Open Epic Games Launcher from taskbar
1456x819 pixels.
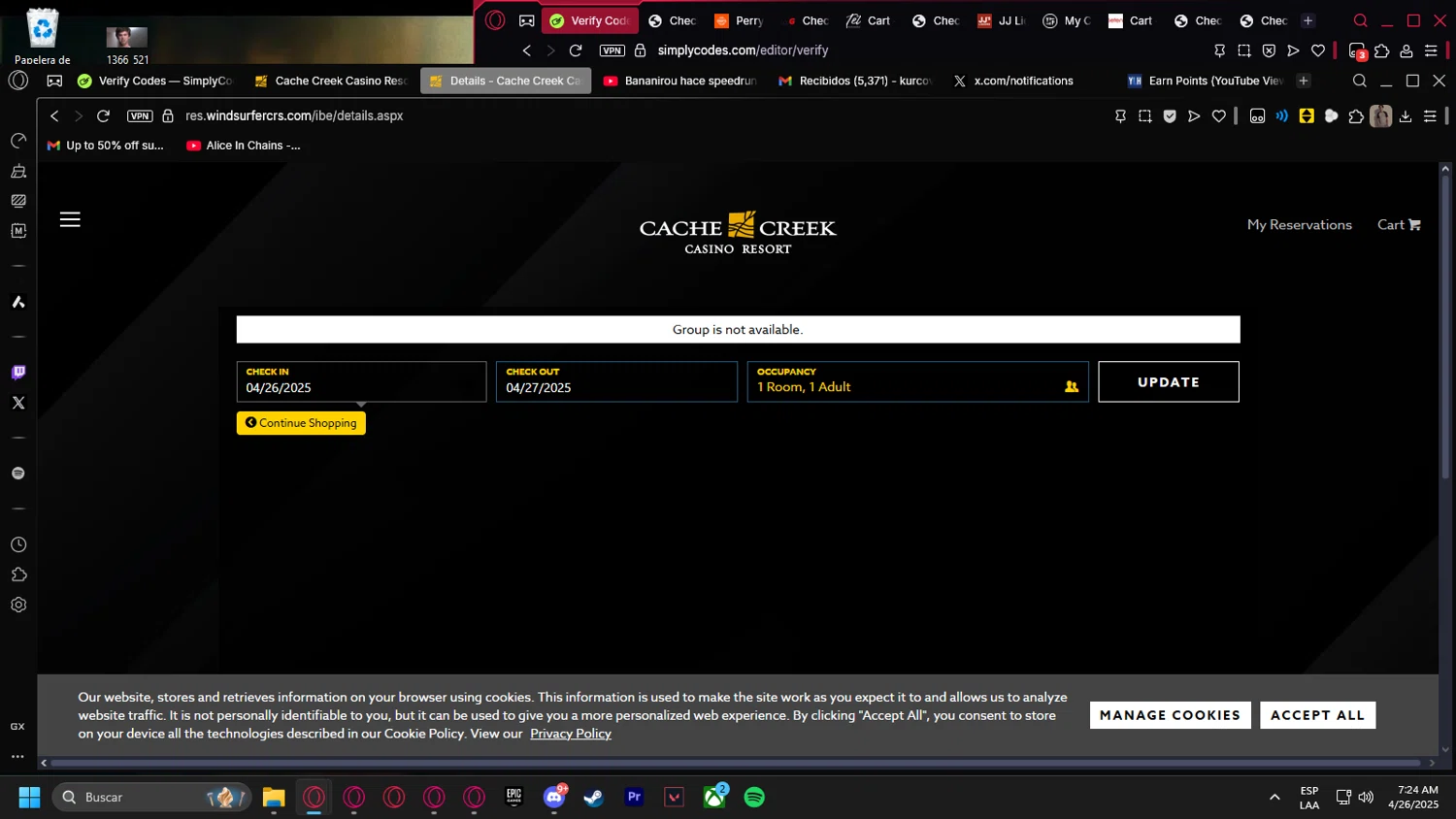[514, 798]
